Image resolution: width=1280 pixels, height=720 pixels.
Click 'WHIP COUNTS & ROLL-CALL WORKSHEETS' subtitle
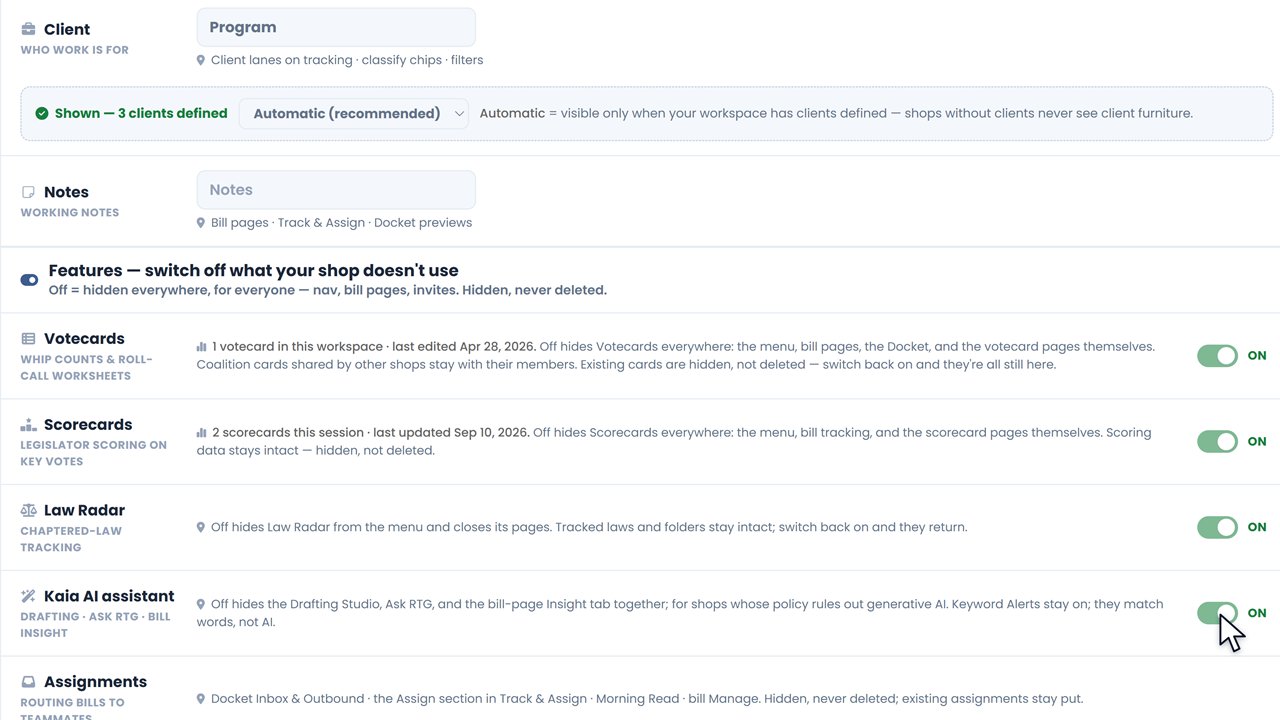[86, 368]
